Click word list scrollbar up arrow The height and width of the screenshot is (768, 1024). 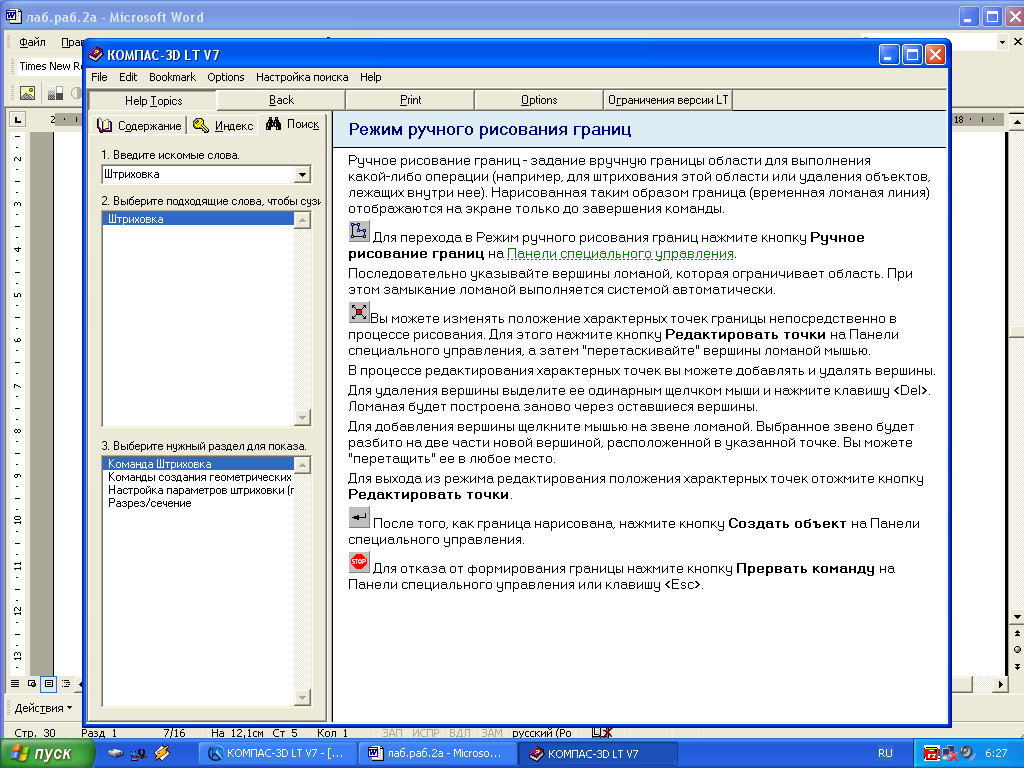(x=302, y=221)
